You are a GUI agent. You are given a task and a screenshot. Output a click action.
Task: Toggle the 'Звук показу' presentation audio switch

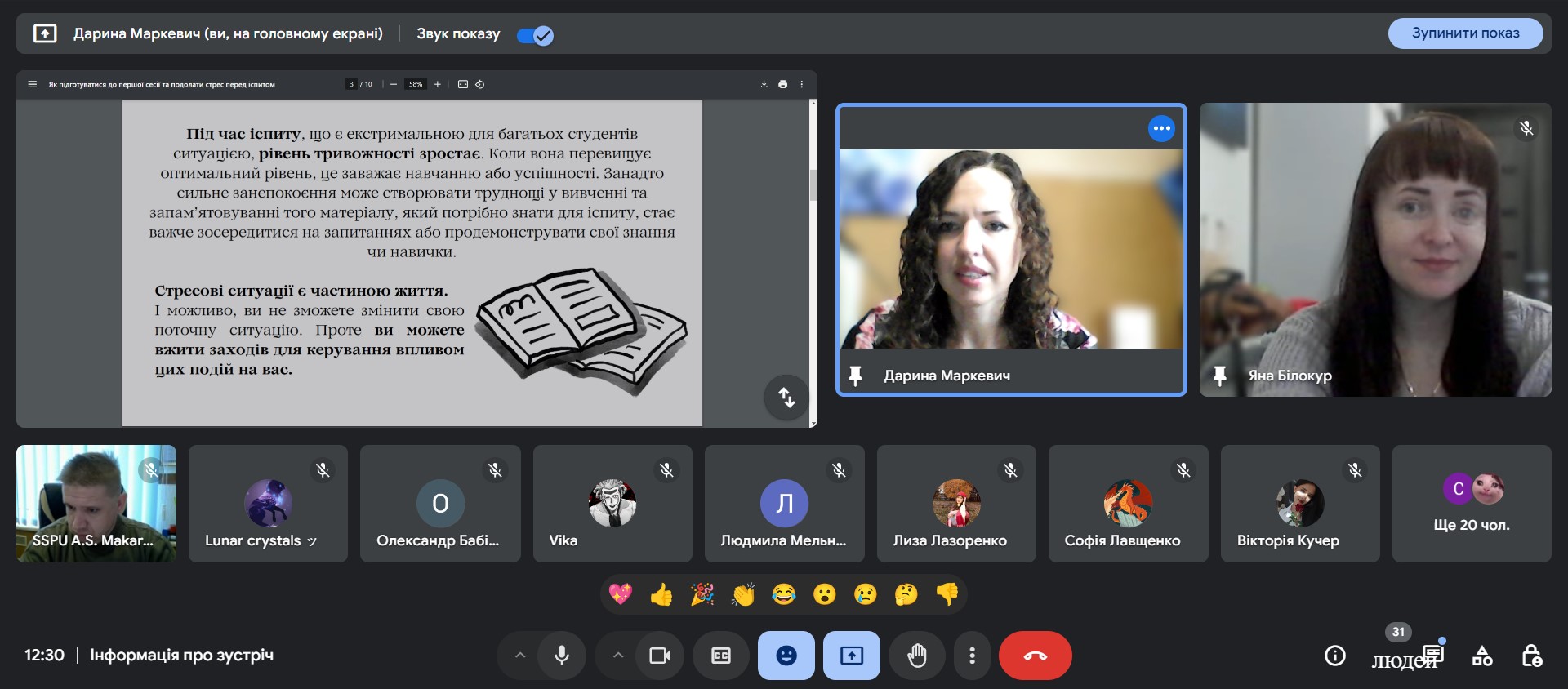coord(535,35)
